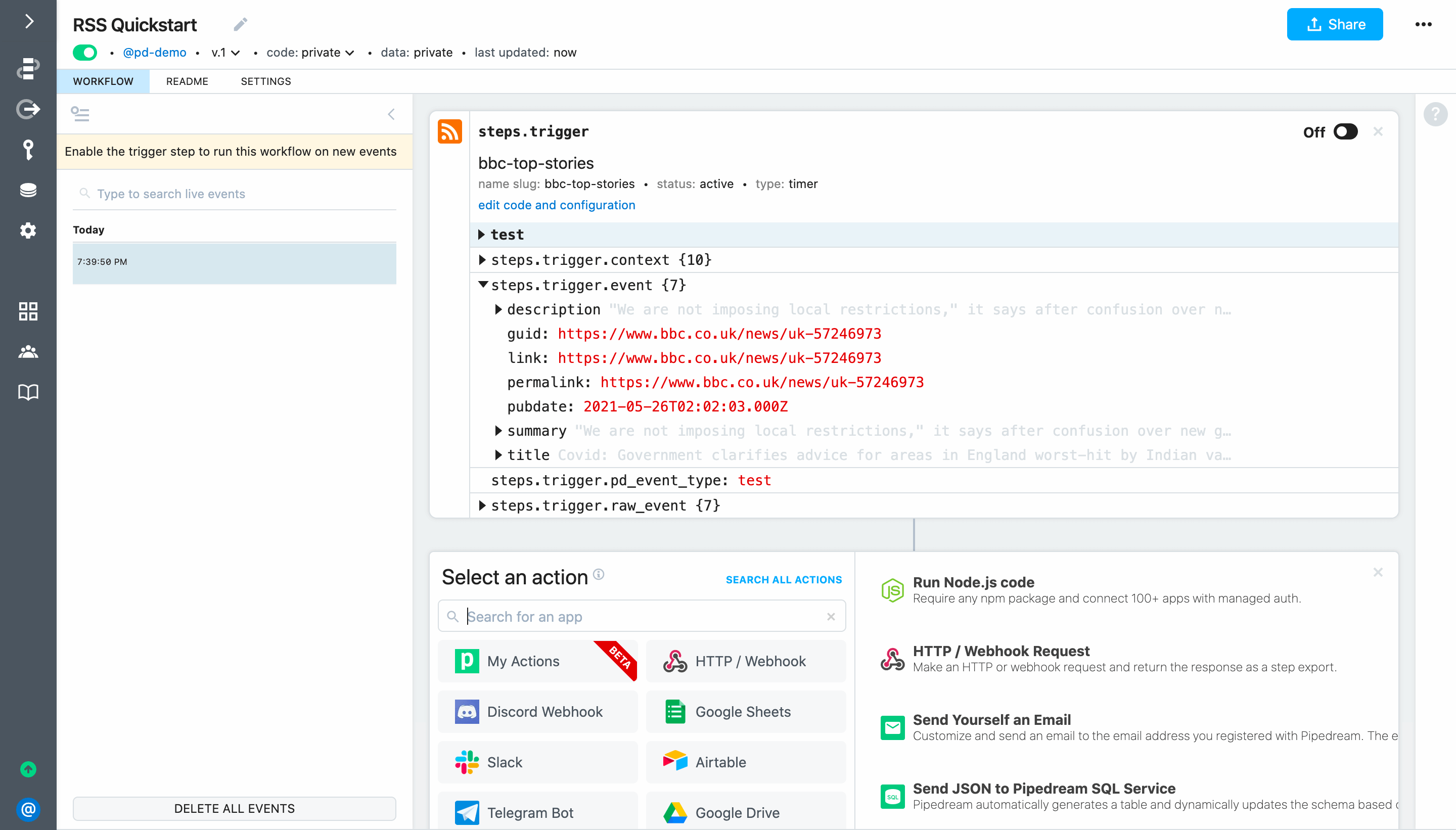Viewport: 1456px width, 830px height.
Task: Open the documentation book icon
Action: (x=28, y=392)
